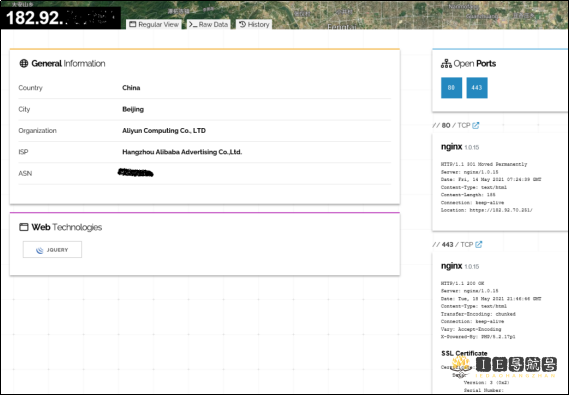Open external link icon next to 80 / TCP
Viewport: 570px width, 396px height.
(x=475, y=125)
